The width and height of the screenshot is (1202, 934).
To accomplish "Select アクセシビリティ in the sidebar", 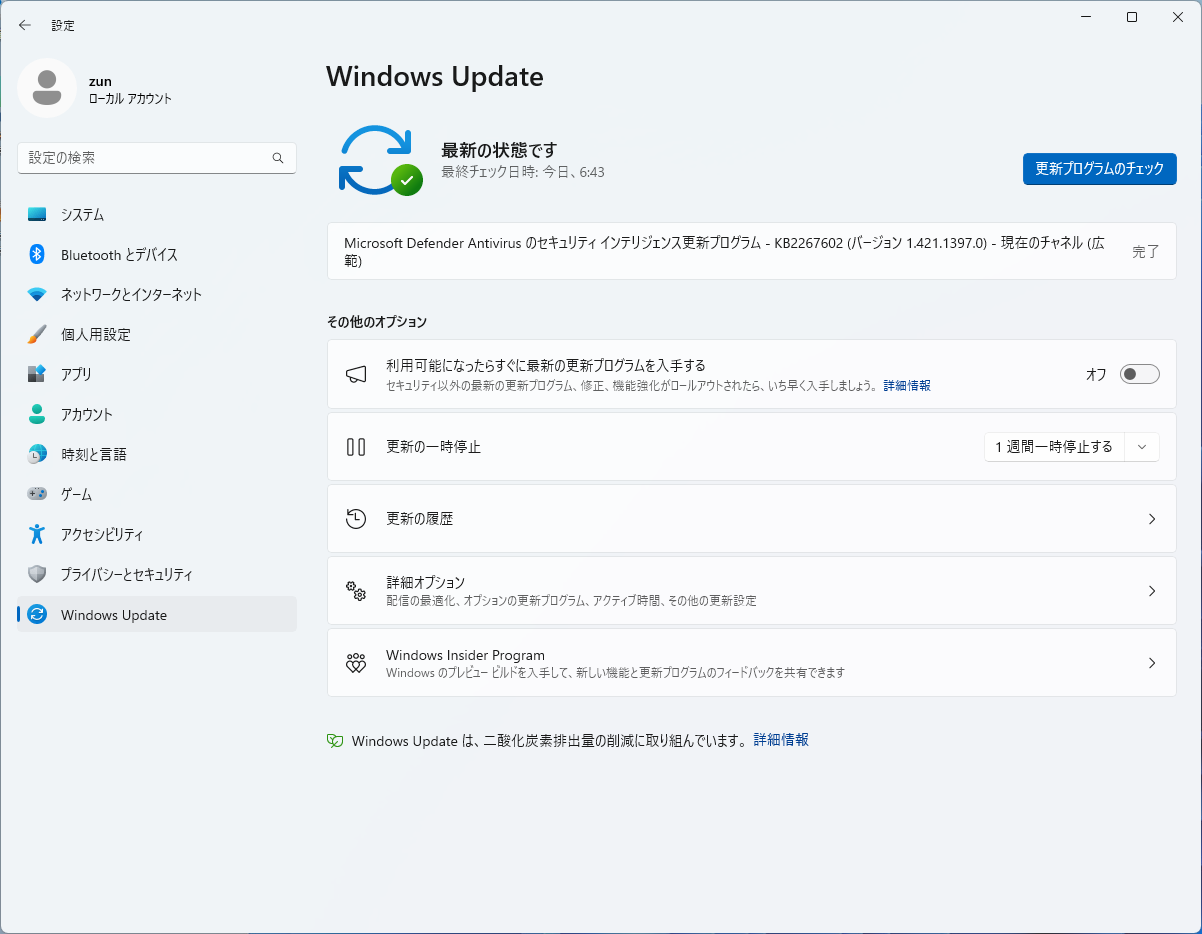I will (157, 535).
